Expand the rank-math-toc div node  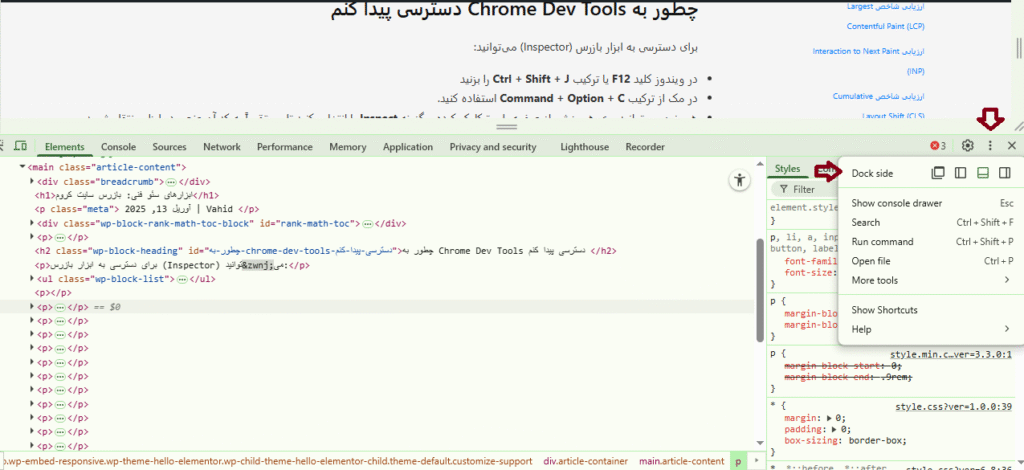[32, 223]
